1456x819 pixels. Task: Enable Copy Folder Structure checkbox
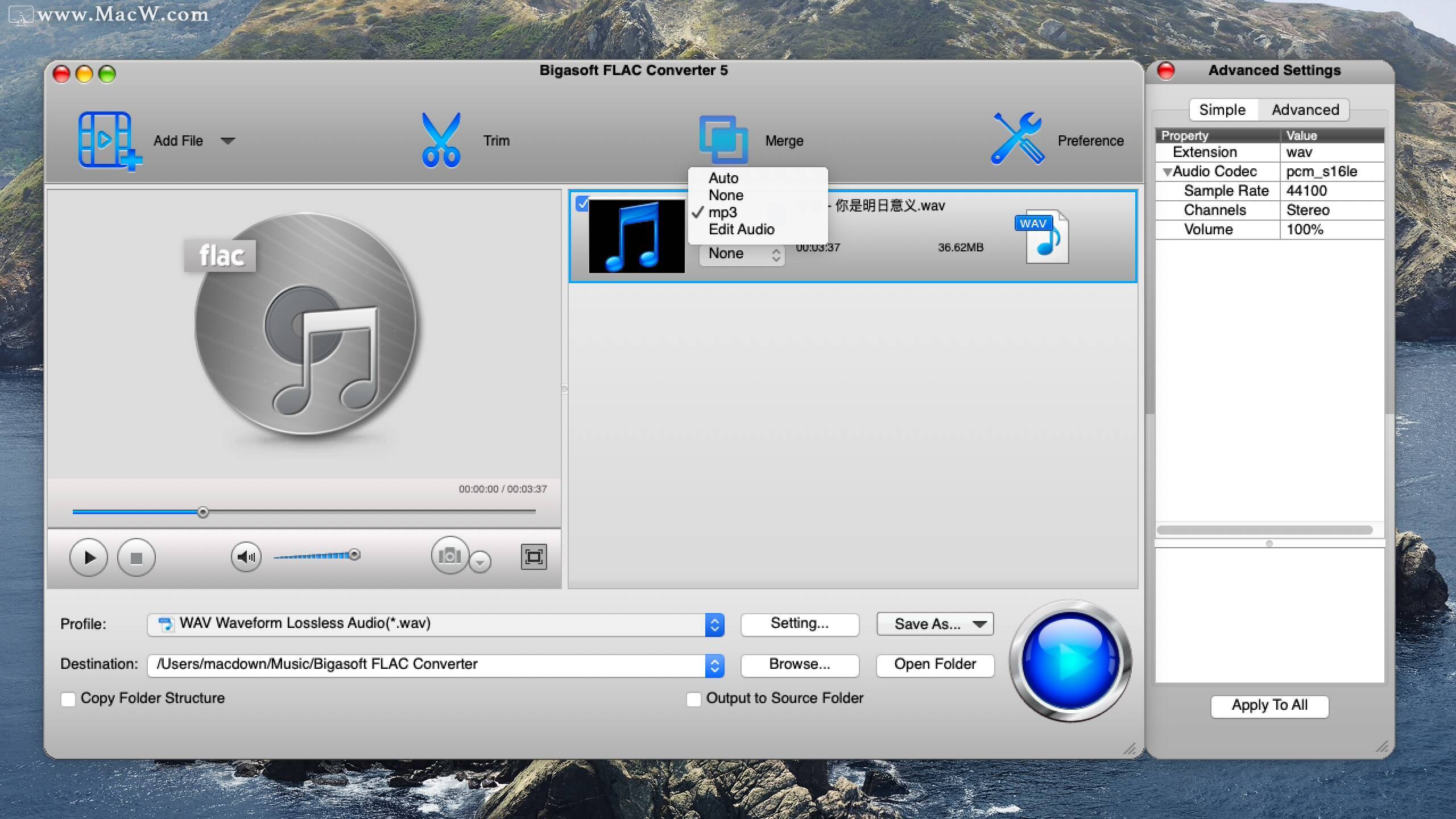click(68, 699)
